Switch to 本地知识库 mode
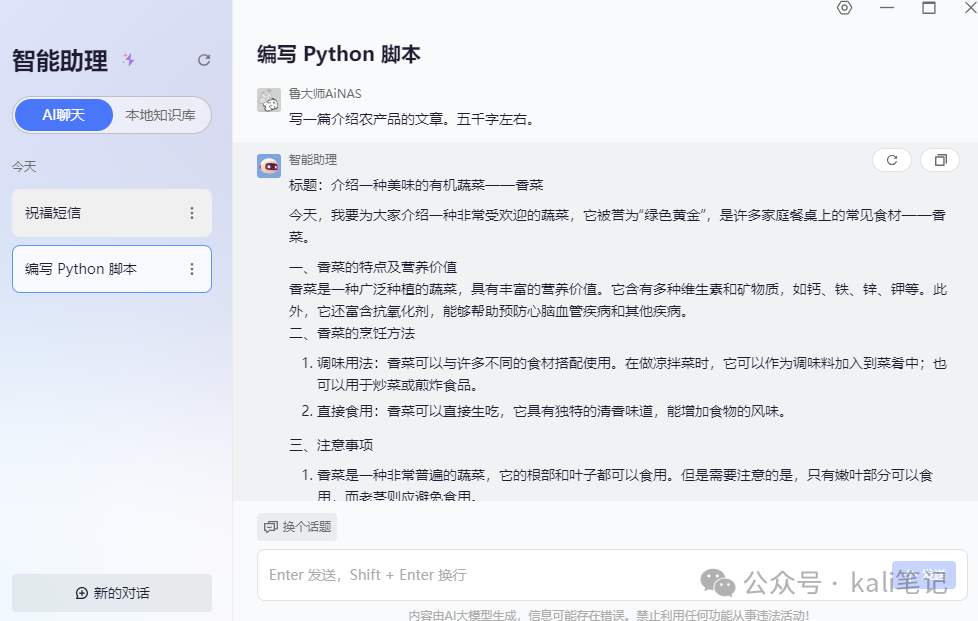 tap(160, 115)
